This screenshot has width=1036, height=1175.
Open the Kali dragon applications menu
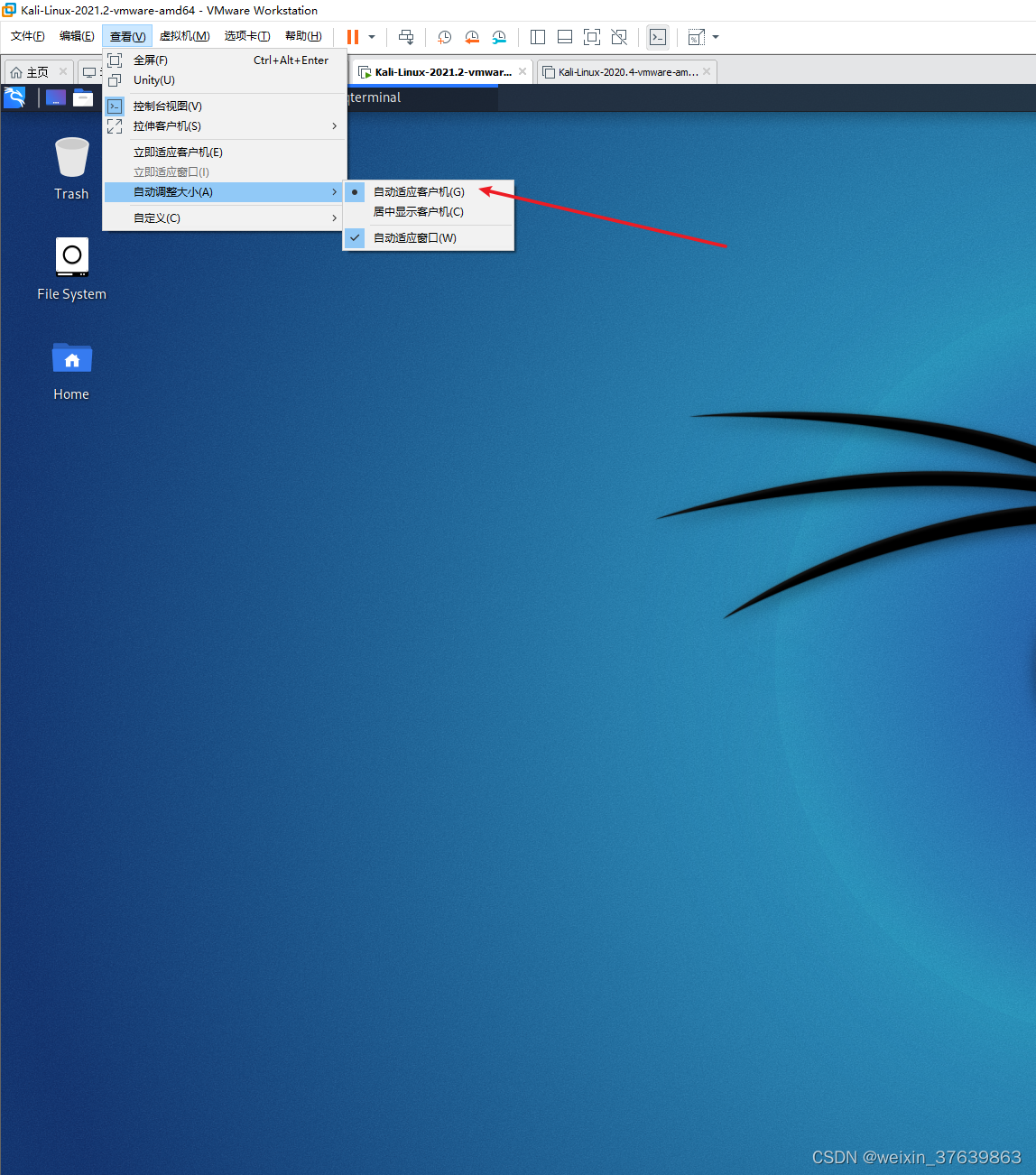(x=14, y=97)
